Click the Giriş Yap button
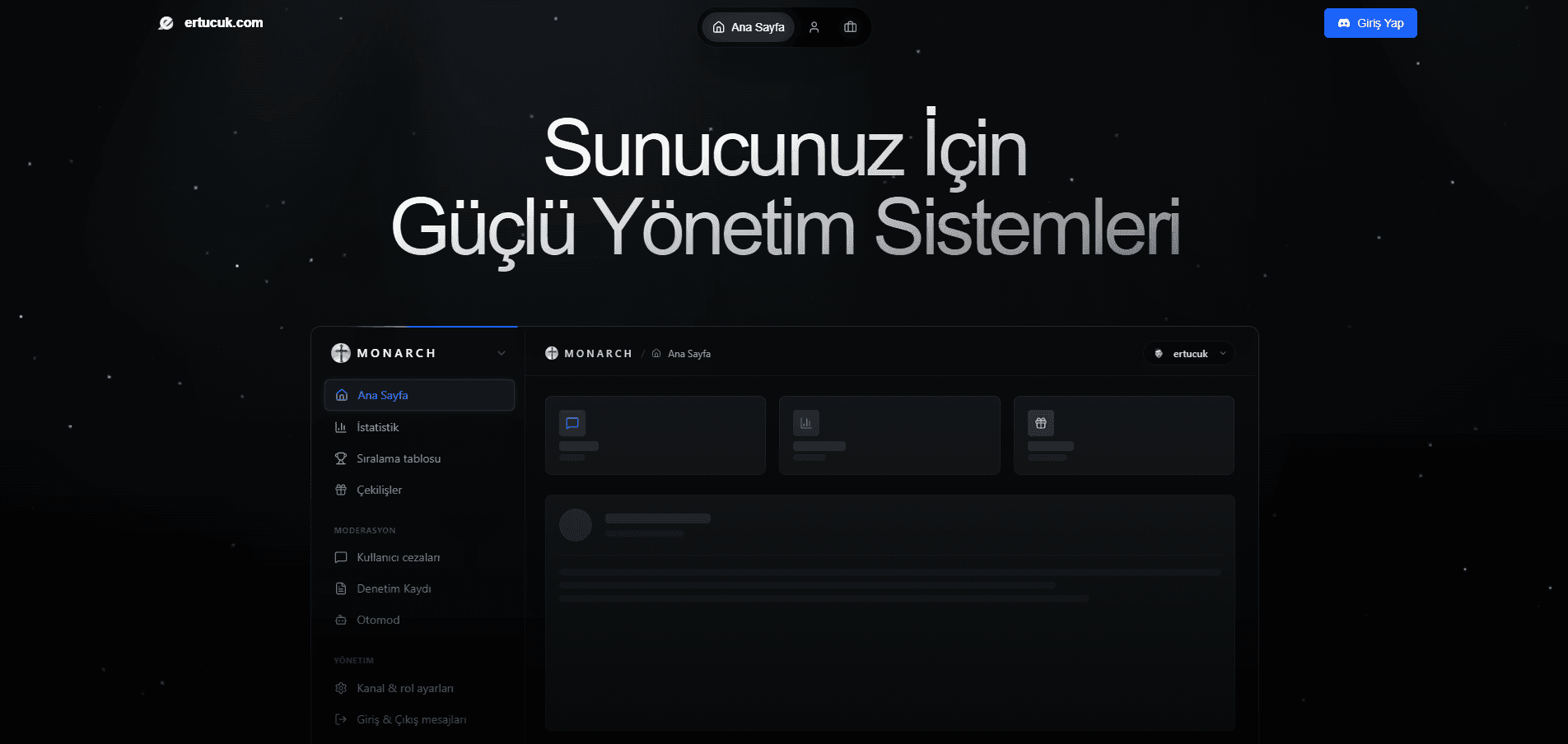The height and width of the screenshot is (744, 1568). coord(1370,22)
